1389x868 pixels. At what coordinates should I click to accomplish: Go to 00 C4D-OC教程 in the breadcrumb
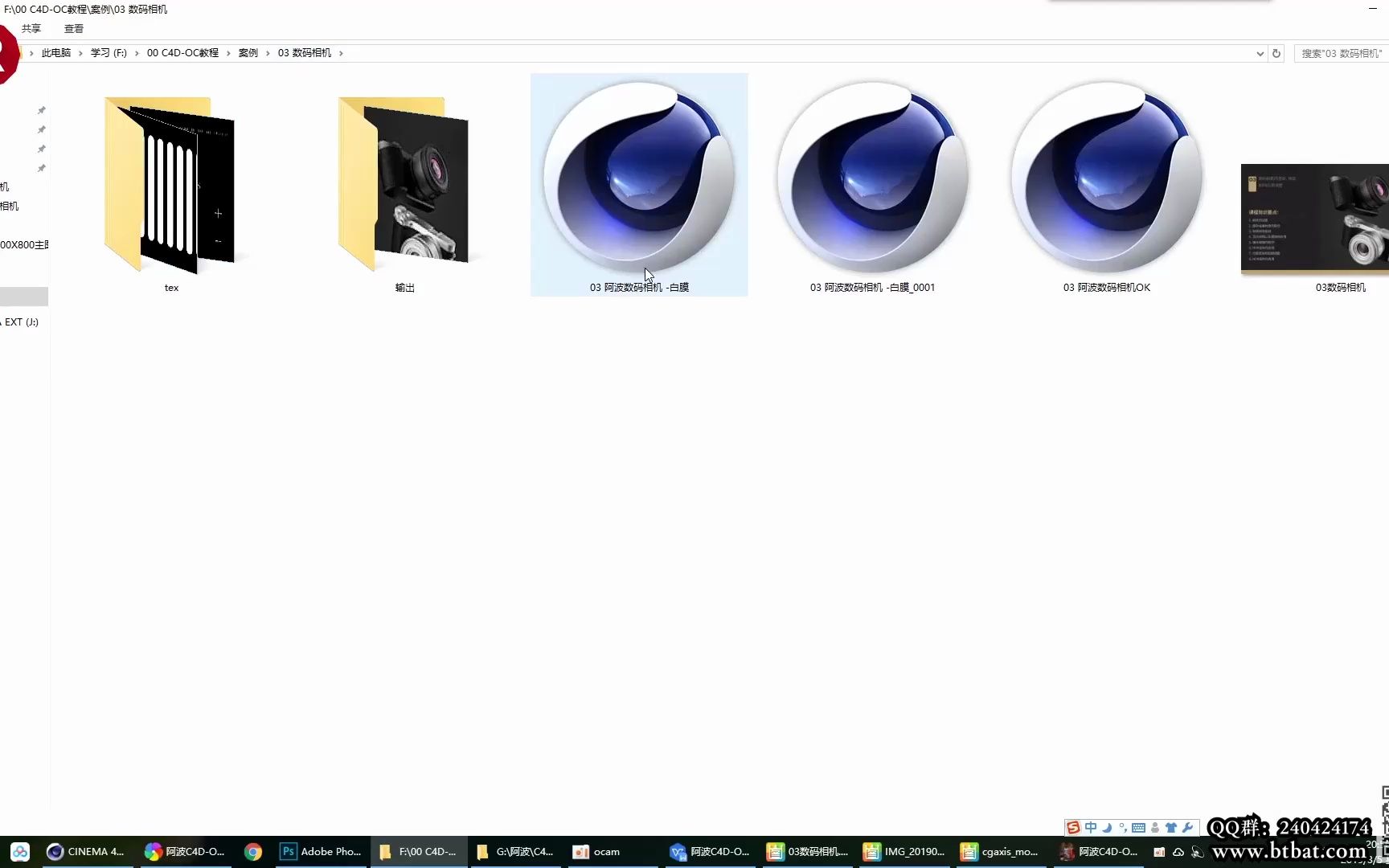click(182, 53)
